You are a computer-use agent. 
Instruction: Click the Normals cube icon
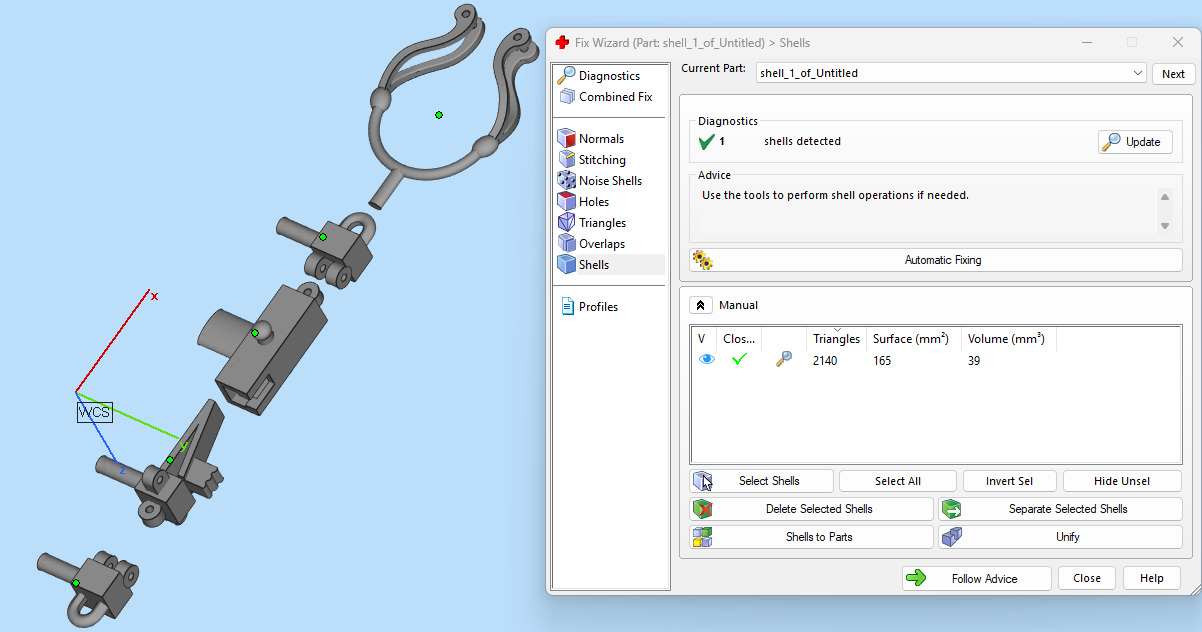(x=566, y=139)
